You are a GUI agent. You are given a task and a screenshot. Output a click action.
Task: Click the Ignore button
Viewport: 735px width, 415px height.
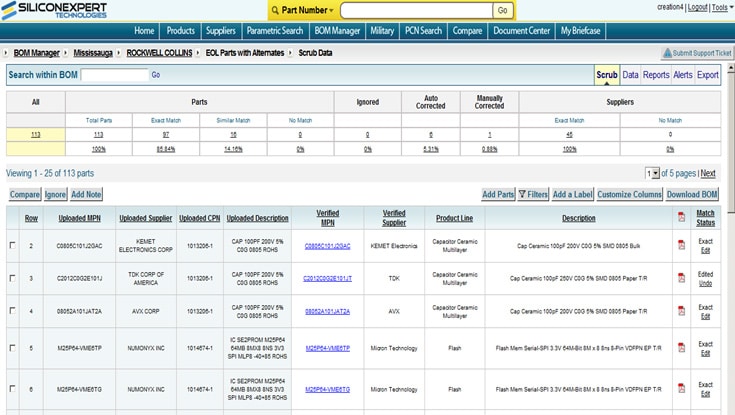tap(55, 194)
